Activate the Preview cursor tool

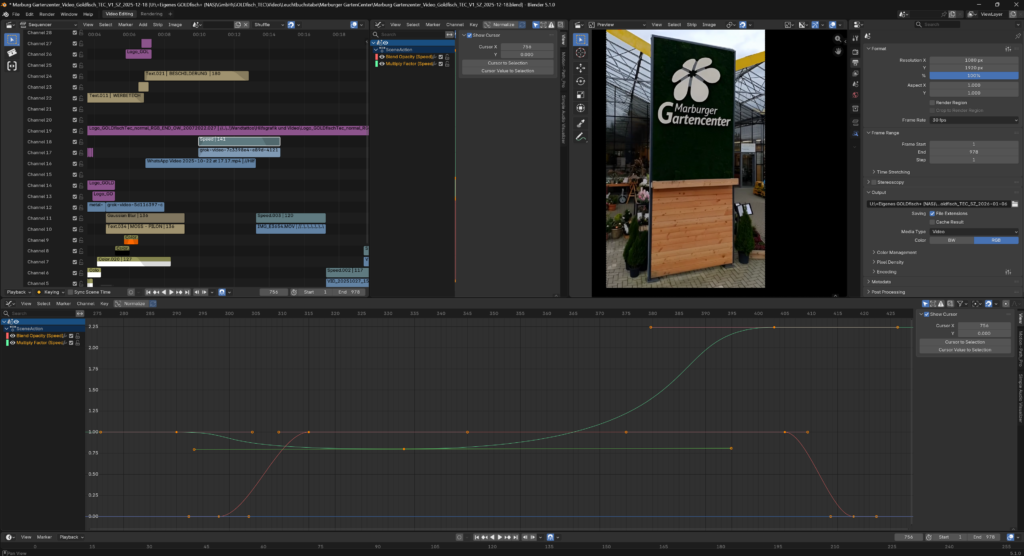(581, 54)
